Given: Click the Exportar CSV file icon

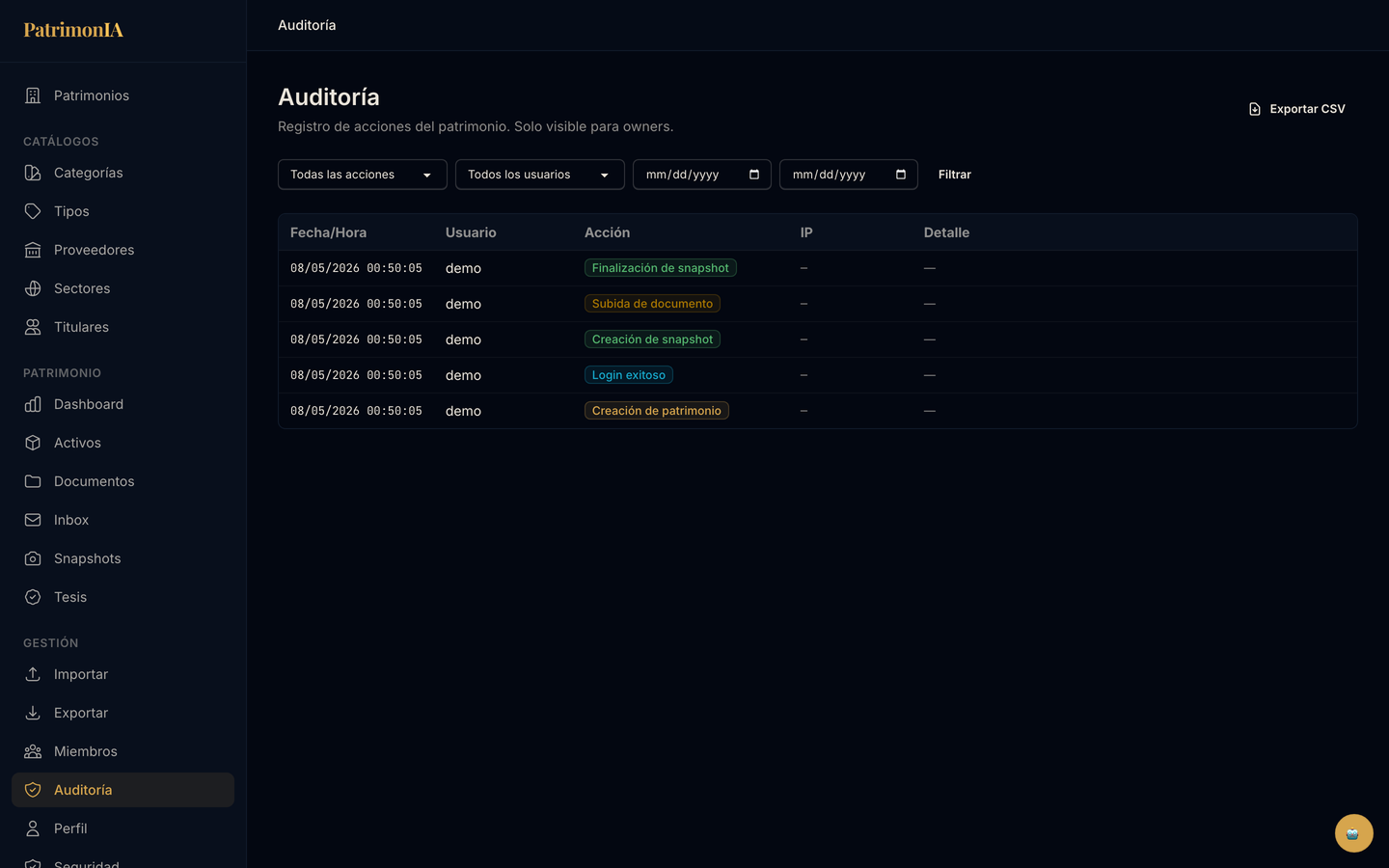Looking at the screenshot, I should [1255, 109].
